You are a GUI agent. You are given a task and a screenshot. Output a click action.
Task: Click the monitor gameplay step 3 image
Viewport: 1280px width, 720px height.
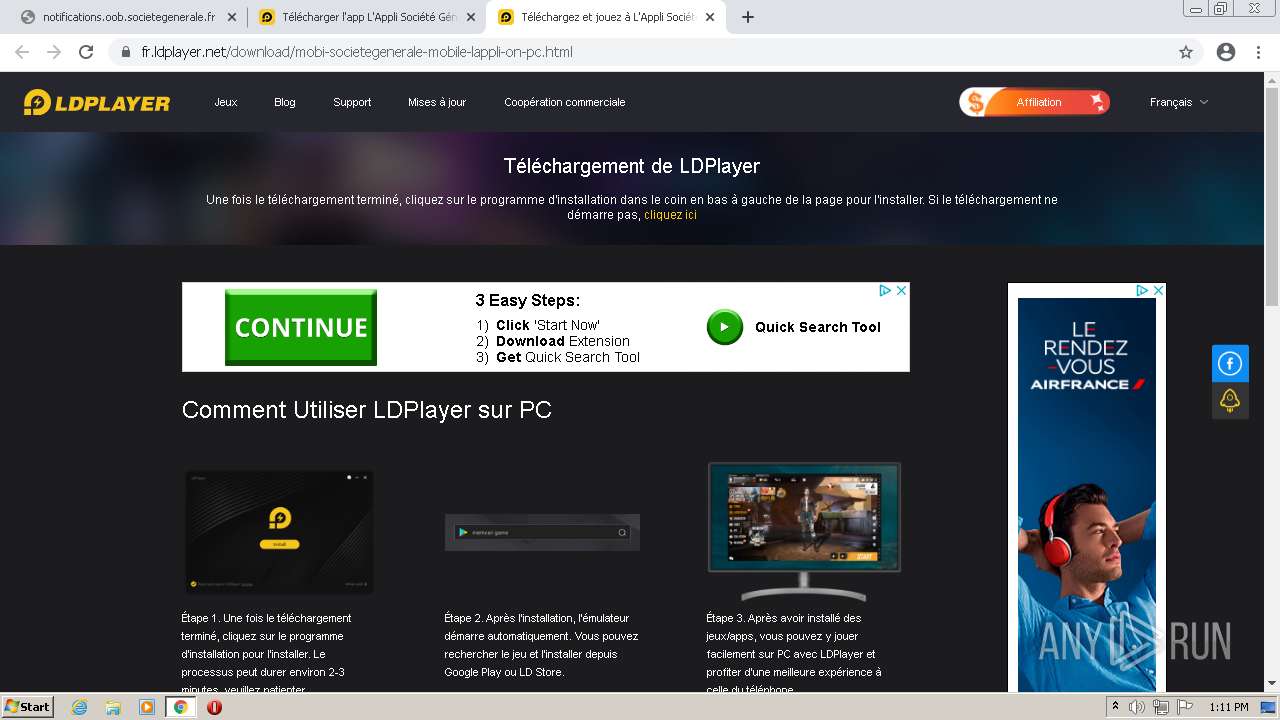pos(804,530)
